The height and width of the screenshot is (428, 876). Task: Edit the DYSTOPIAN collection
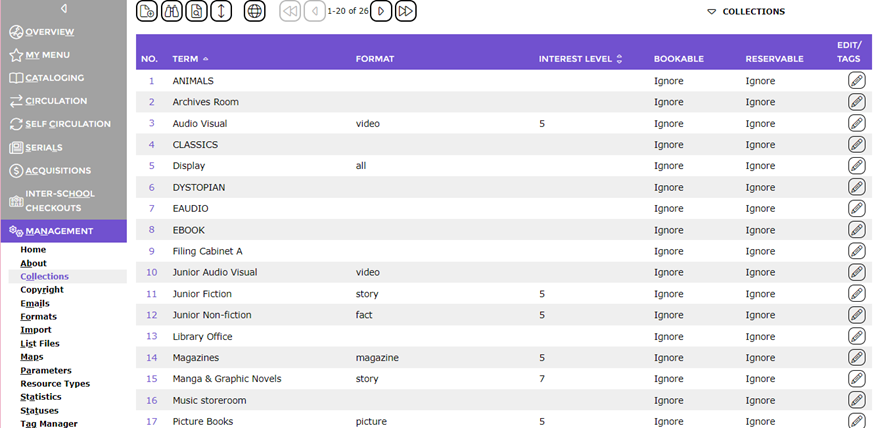tap(856, 187)
